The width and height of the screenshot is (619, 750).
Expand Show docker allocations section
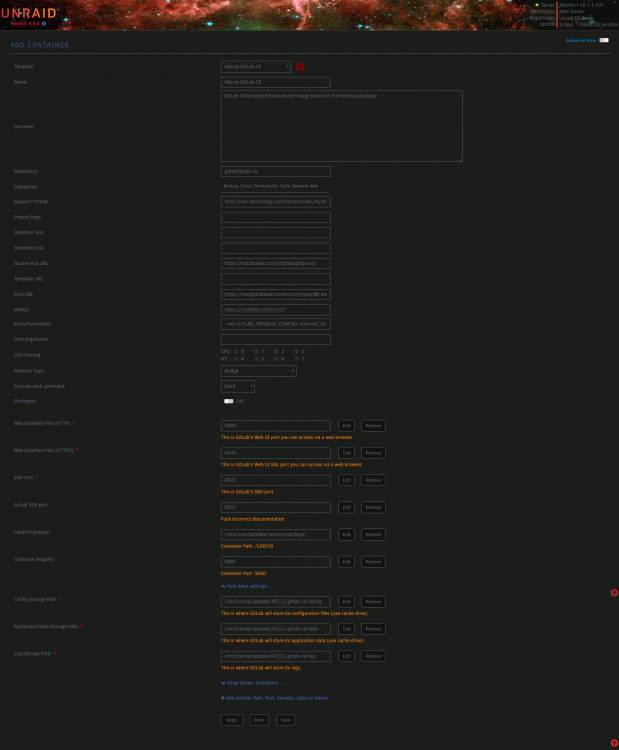pos(252,683)
